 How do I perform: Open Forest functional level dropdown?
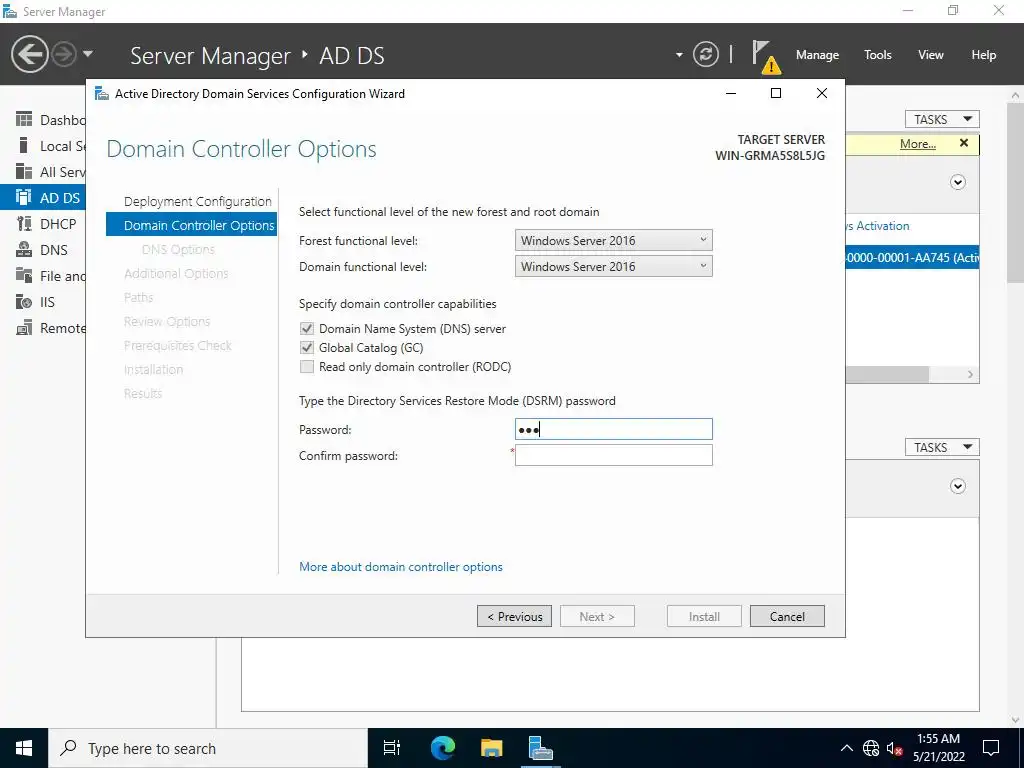pos(613,240)
